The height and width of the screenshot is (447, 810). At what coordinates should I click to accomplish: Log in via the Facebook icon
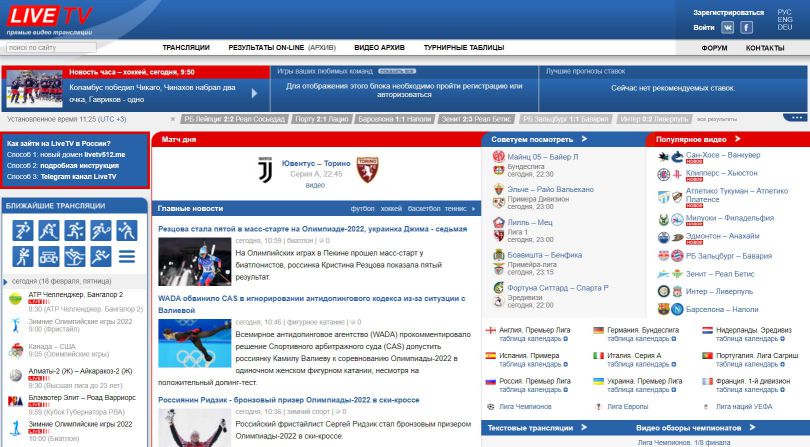746,27
